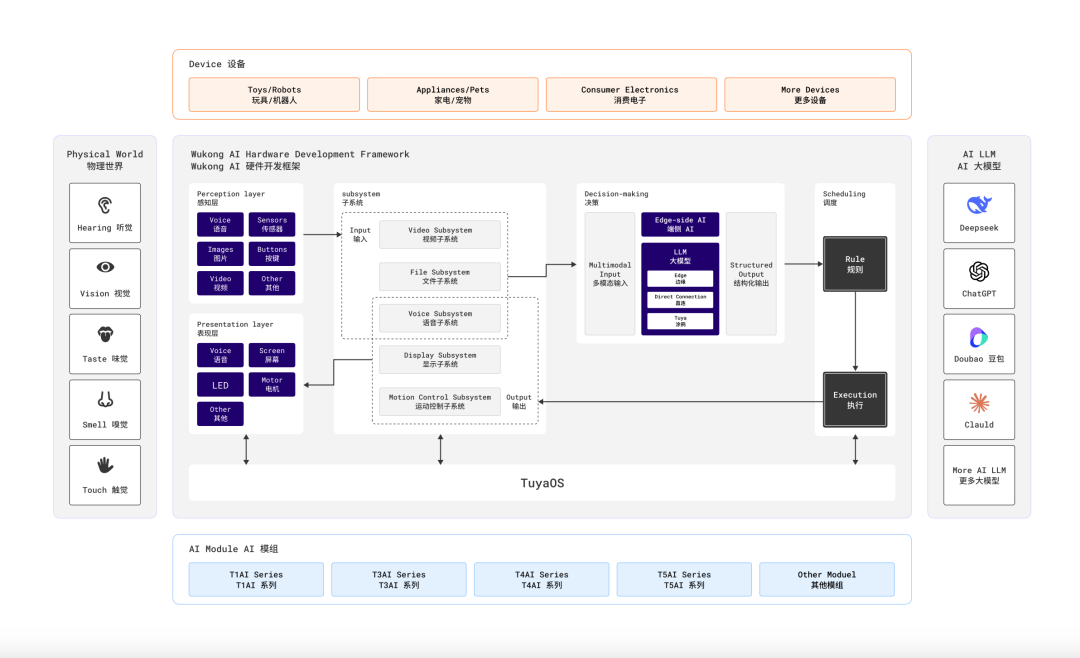Image resolution: width=1080 pixels, height=658 pixels.
Task: Click the Sensors block
Action: [272, 225]
